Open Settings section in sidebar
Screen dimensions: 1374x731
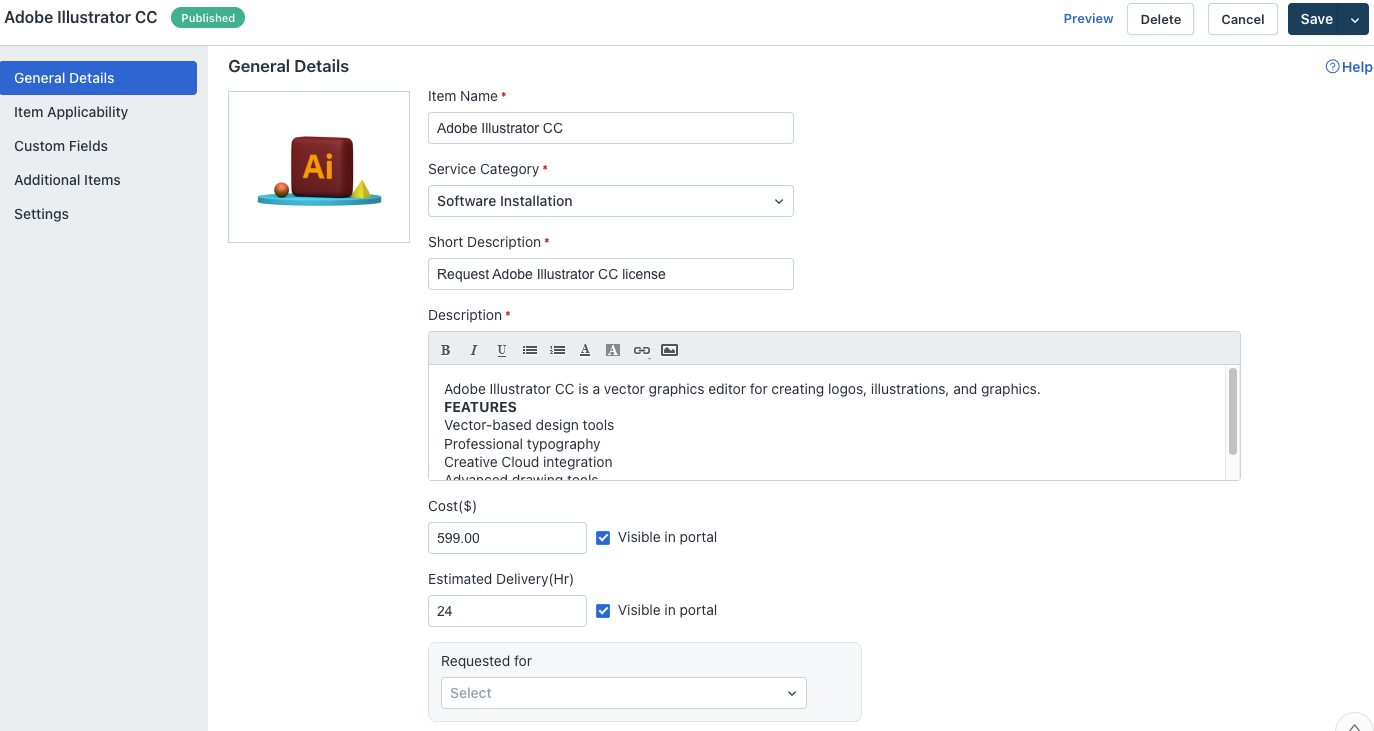41,214
